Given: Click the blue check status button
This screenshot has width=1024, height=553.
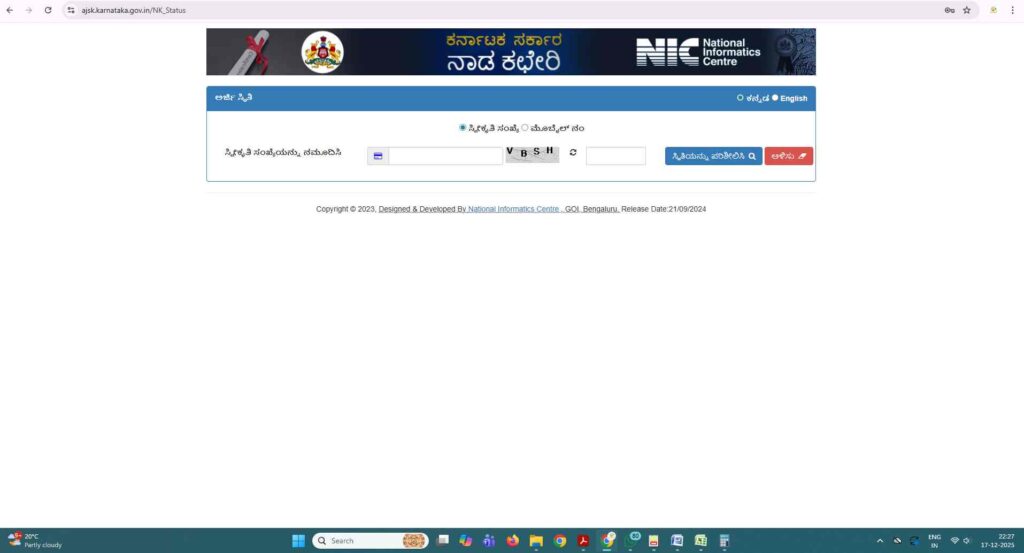Looking at the screenshot, I should (x=713, y=156).
